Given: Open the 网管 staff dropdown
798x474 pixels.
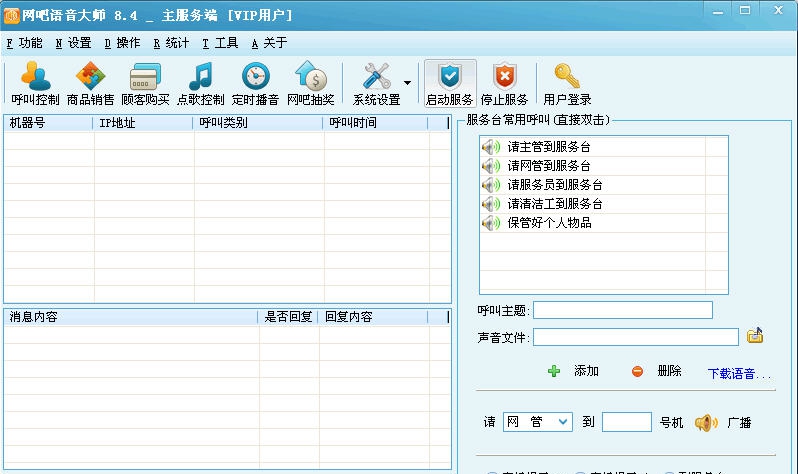Looking at the screenshot, I should click(x=538, y=422).
